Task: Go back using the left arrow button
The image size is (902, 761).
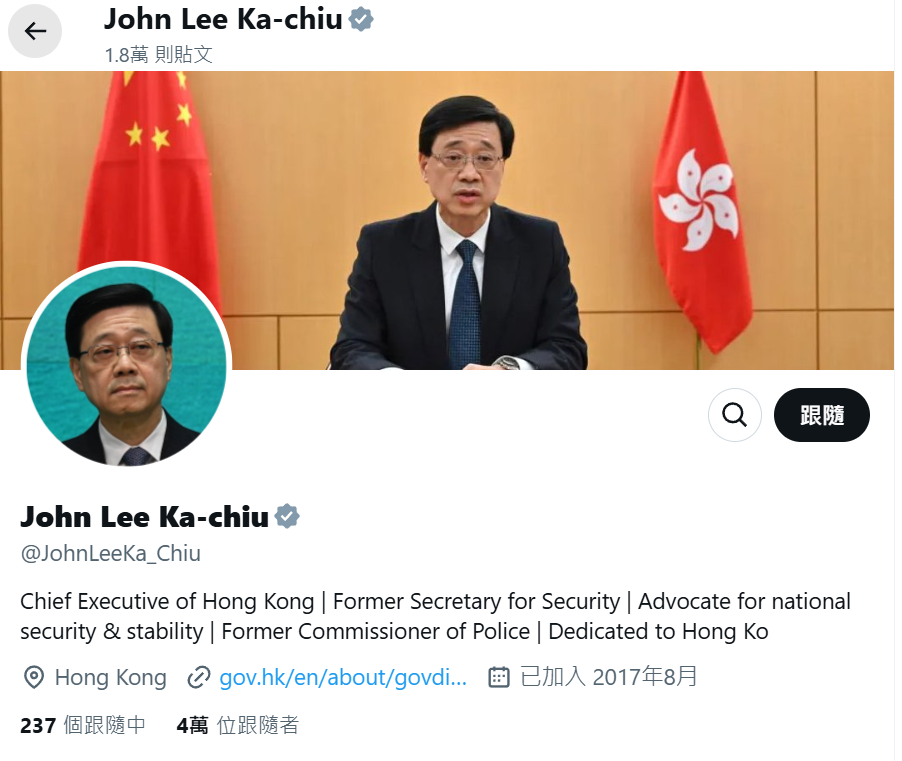Action: coord(35,31)
